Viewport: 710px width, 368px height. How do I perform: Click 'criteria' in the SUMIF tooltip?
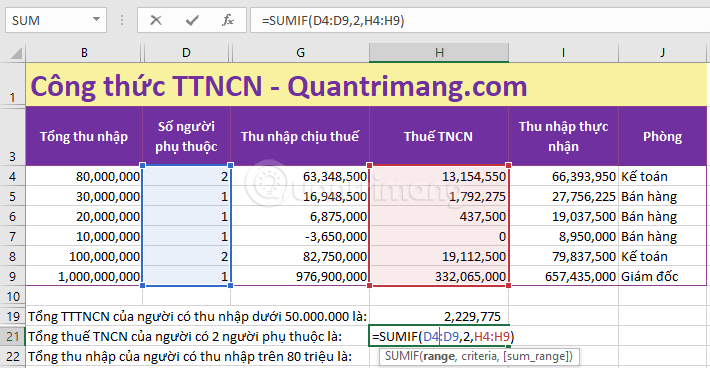[x=479, y=356]
